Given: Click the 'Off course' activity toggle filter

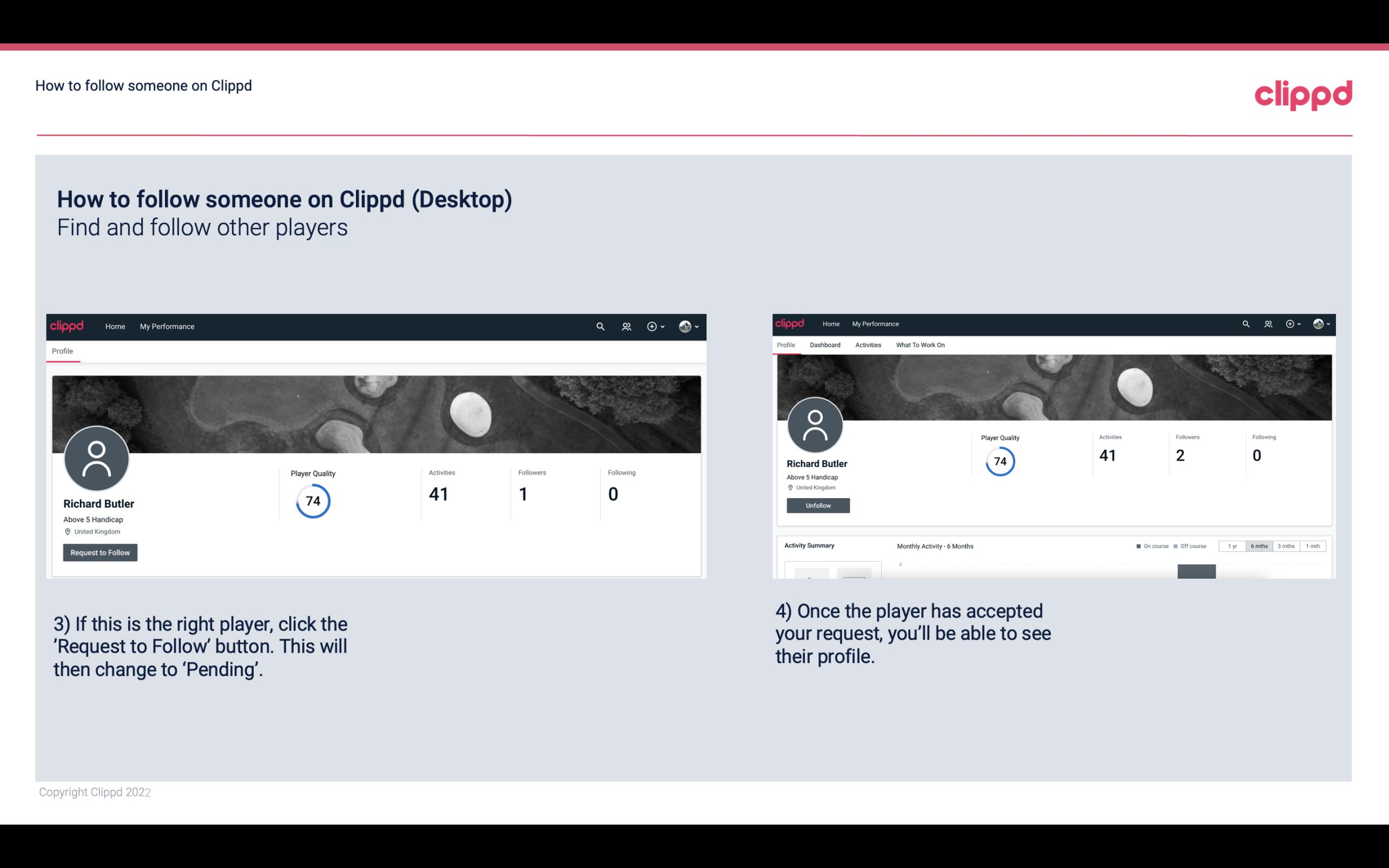Looking at the screenshot, I should 1191,546.
